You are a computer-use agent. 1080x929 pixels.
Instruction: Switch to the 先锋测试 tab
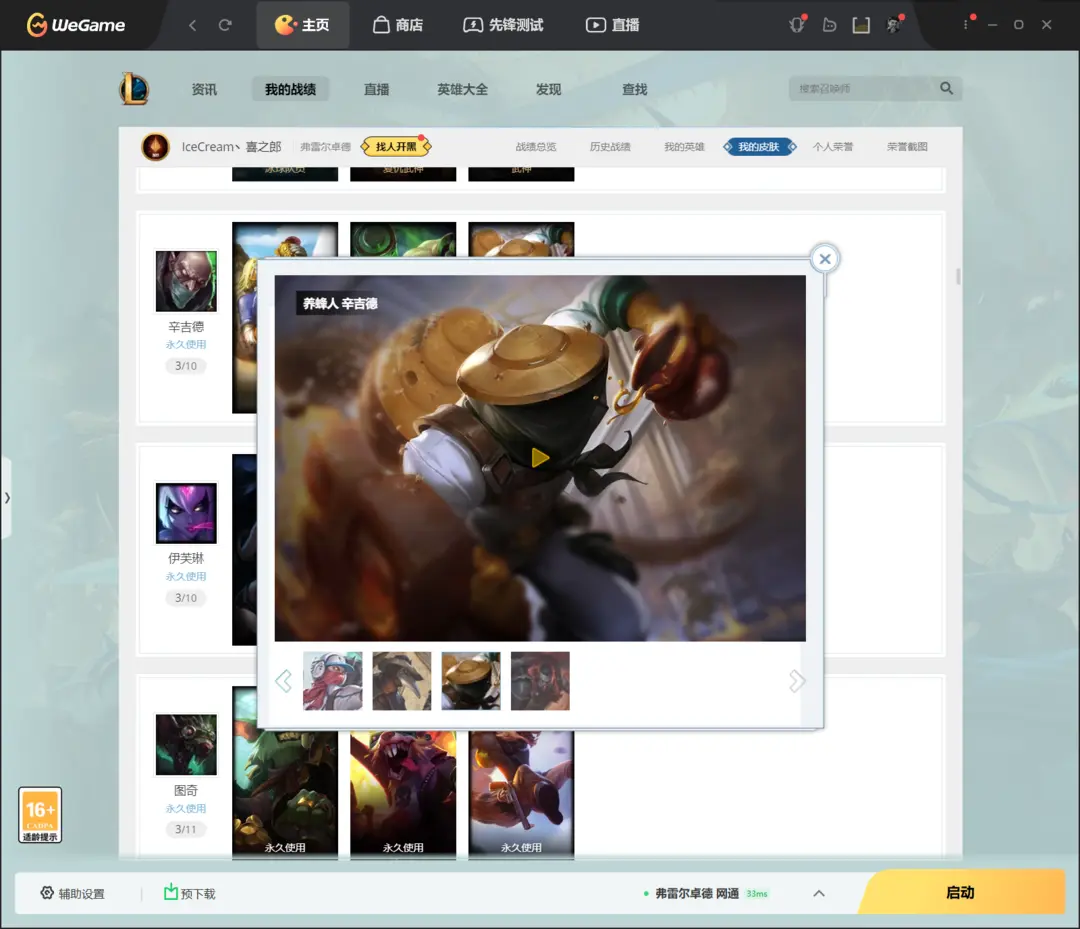[x=503, y=25]
